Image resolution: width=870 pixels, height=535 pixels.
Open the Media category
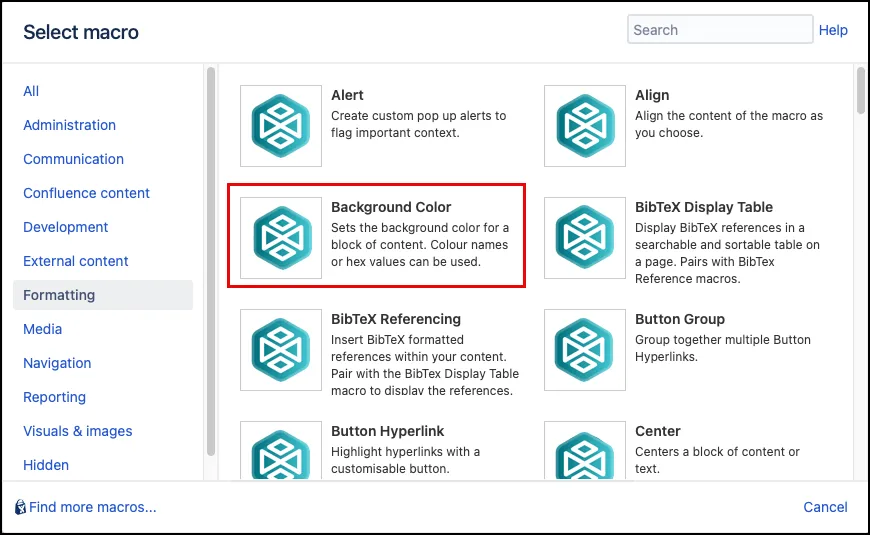42,329
